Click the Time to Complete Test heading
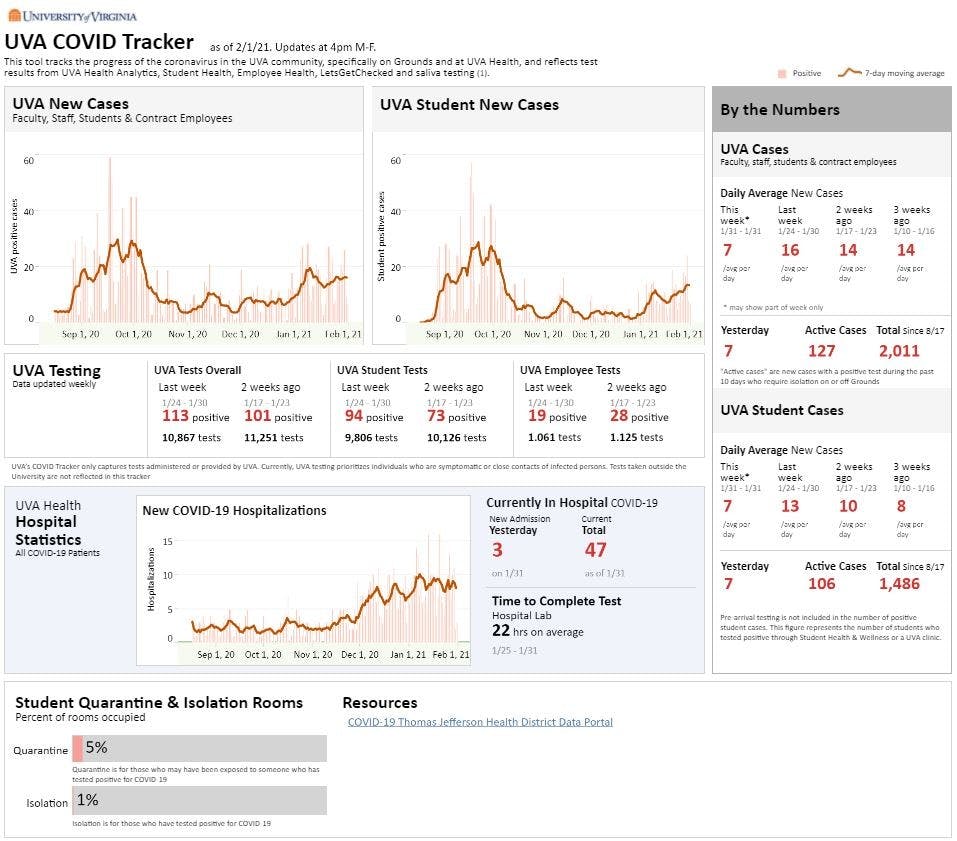Image resolution: width=957 pixels, height=841 pixels. [556, 601]
